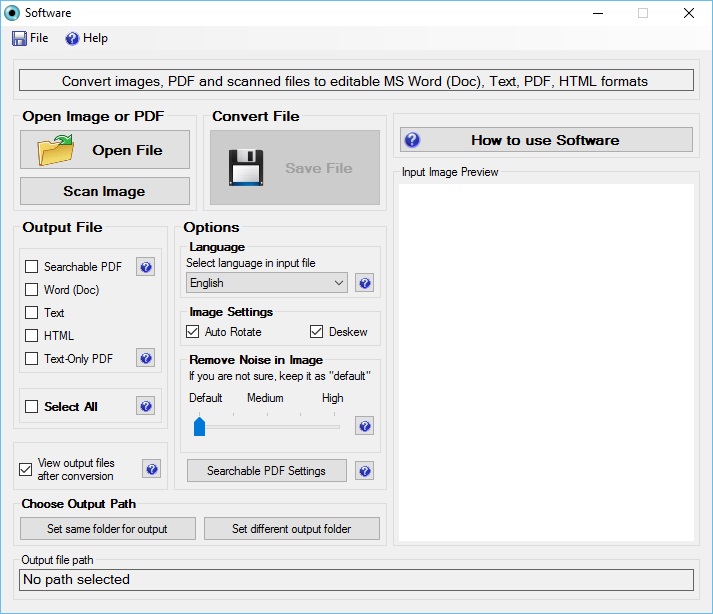Close the Software window
The height and width of the screenshot is (614, 713).
pyautogui.click(x=689, y=13)
